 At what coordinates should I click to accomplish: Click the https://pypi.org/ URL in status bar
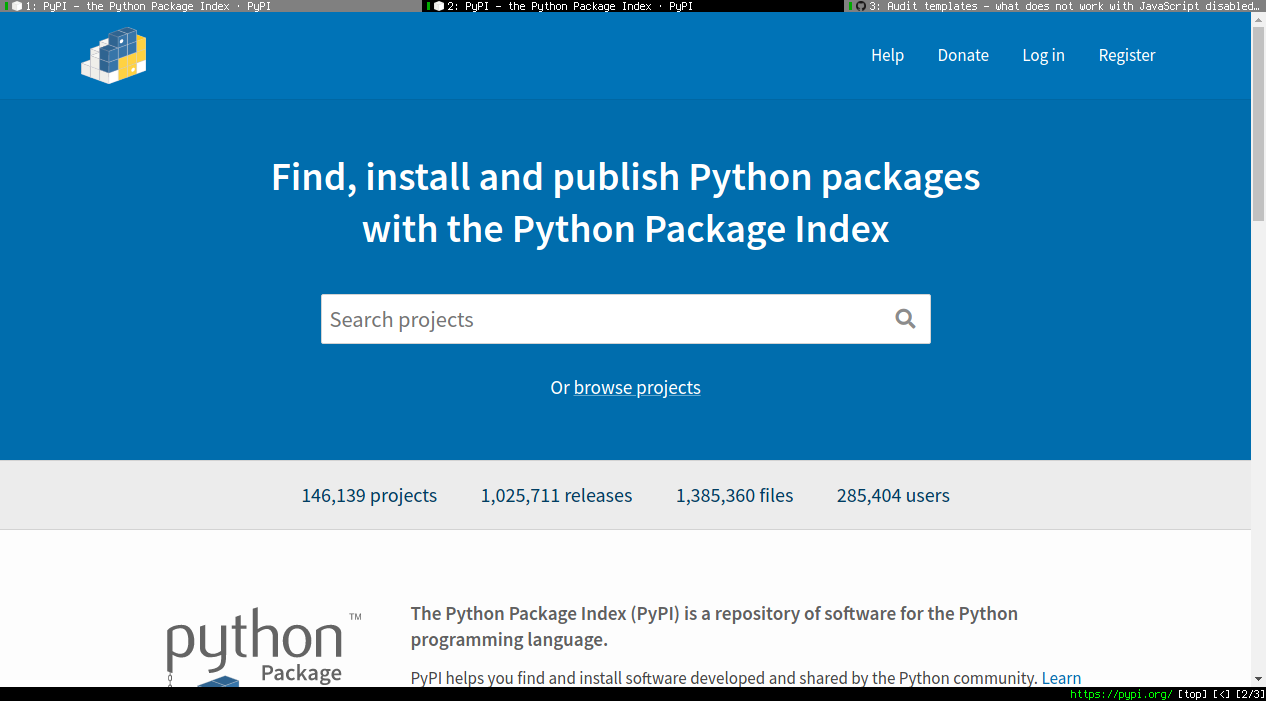coord(1121,694)
